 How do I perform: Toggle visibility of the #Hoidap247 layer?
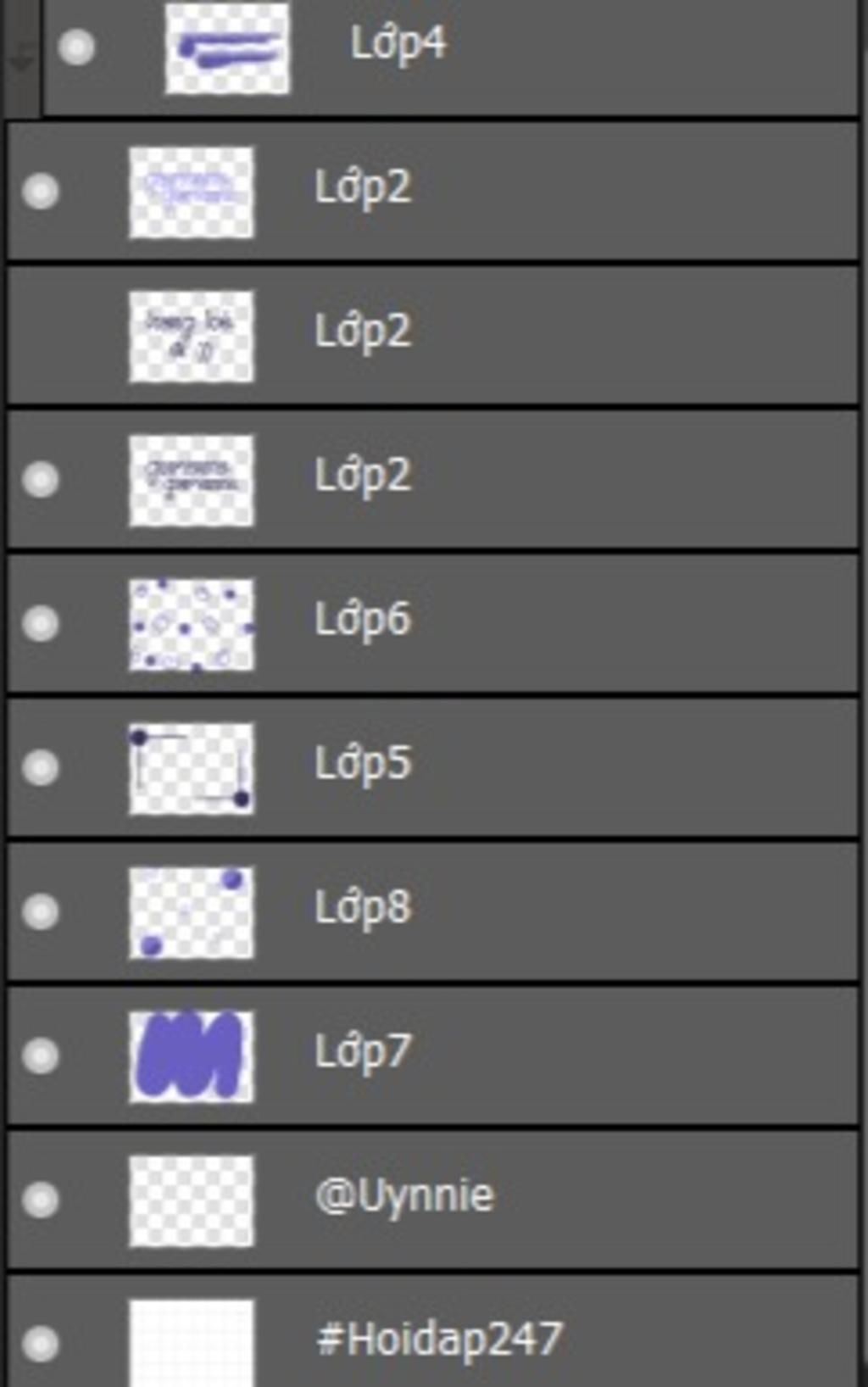pyautogui.click(x=41, y=1345)
